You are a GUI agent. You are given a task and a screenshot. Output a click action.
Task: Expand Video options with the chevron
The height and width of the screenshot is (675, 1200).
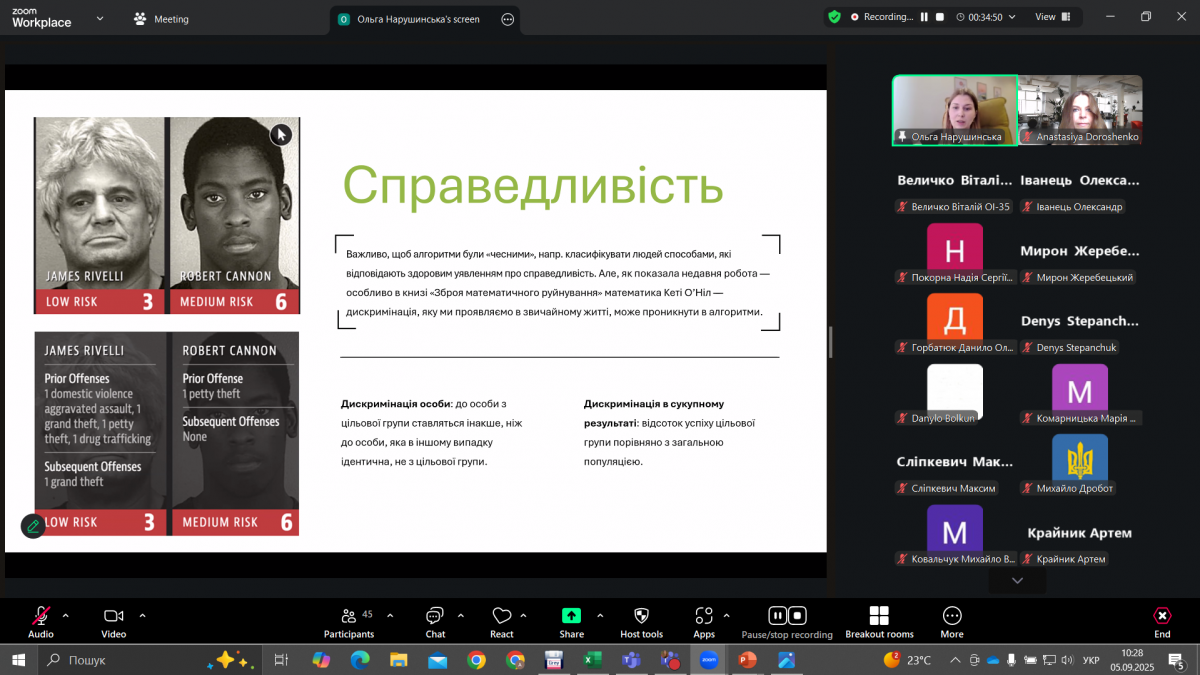[x=141, y=615]
